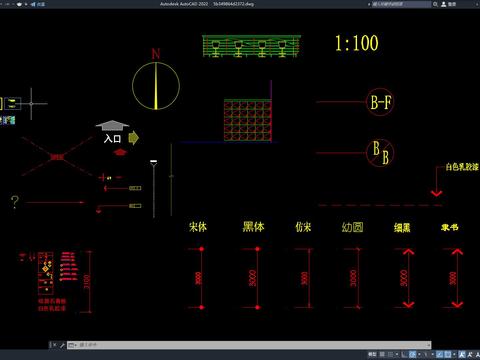Expand command line history arrow at right end
Screen dimensions: 480x360
click(429, 345)
